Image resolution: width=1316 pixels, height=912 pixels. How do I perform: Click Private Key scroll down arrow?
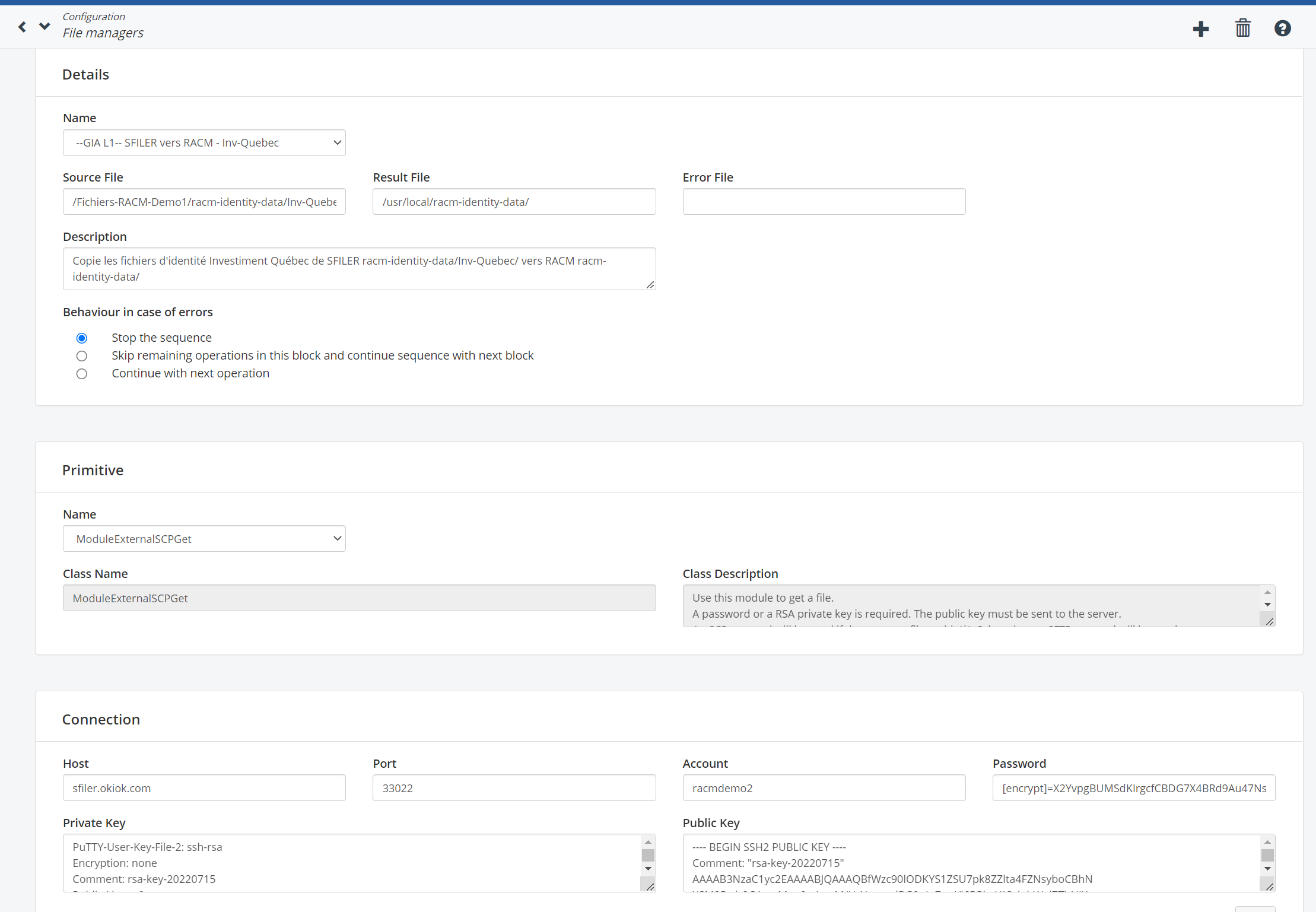click(648, 869)
